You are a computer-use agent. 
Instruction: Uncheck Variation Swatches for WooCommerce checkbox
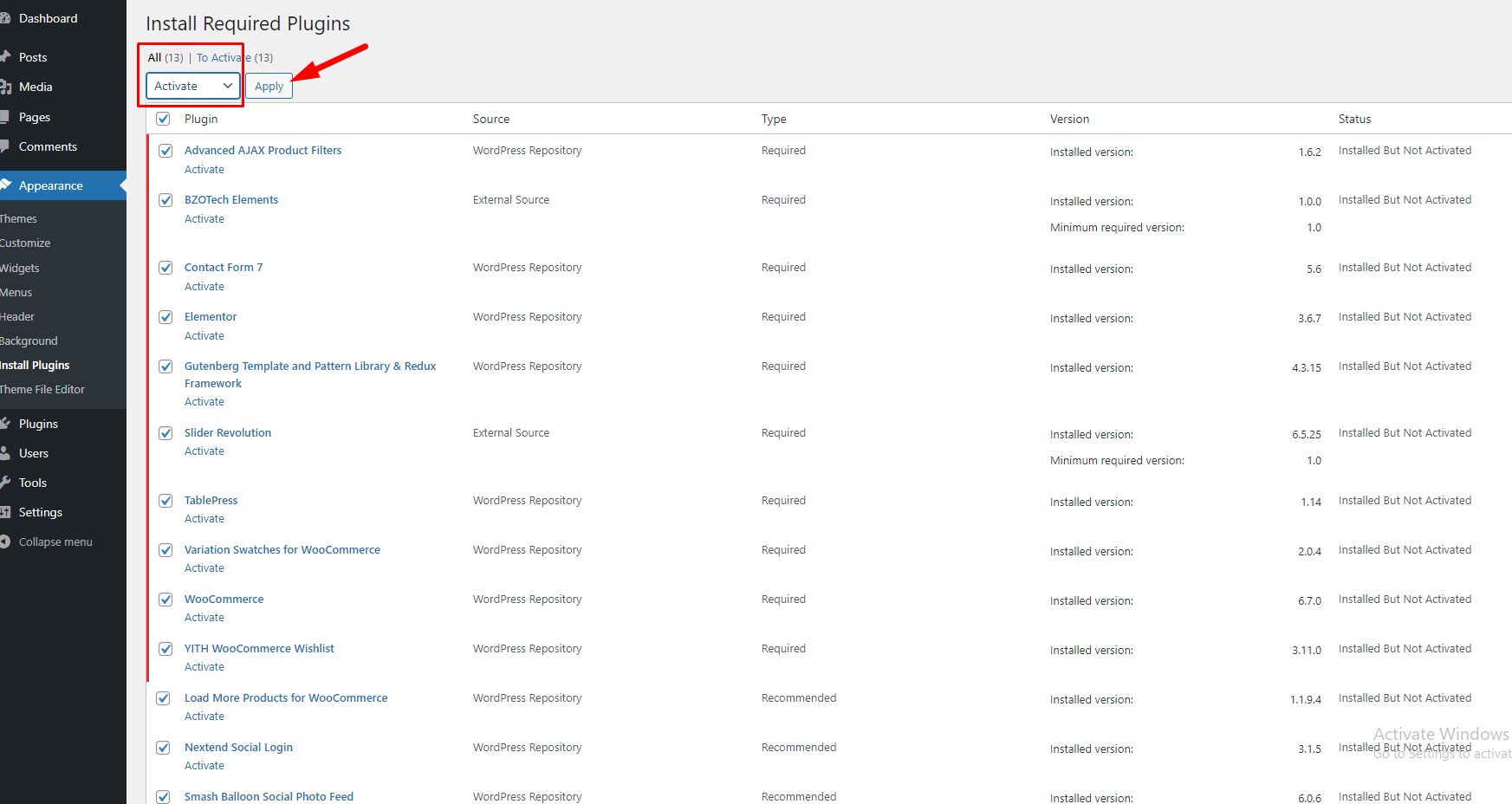coord(165,550)
